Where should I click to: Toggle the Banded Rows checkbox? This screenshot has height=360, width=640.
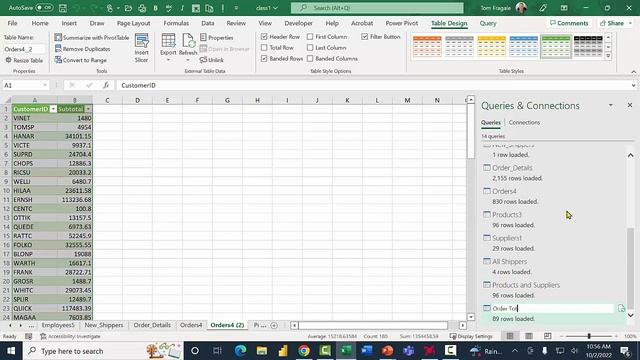tap(264, 59)
